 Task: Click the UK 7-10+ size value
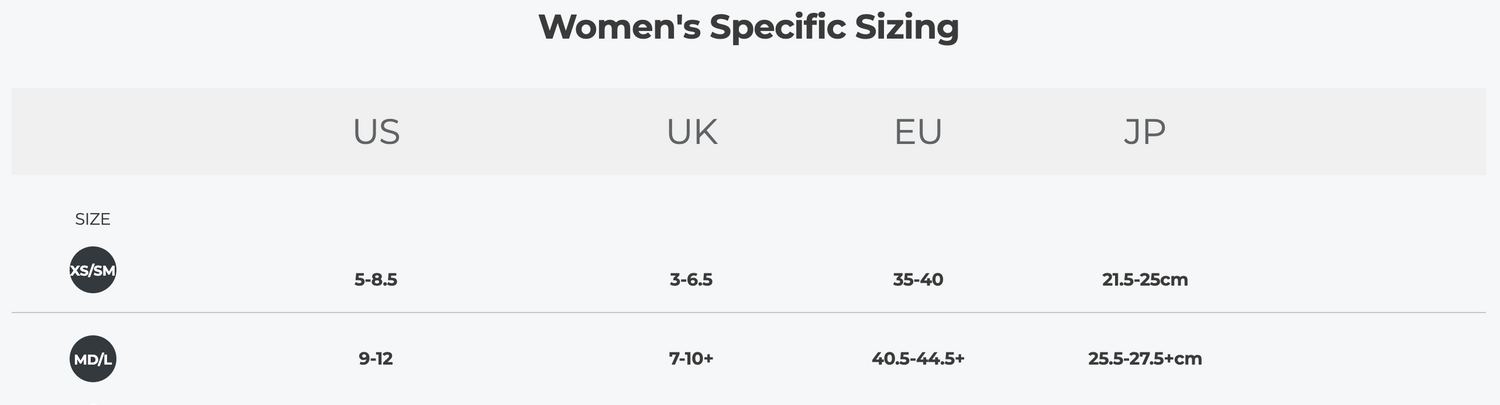pos(691,358)
